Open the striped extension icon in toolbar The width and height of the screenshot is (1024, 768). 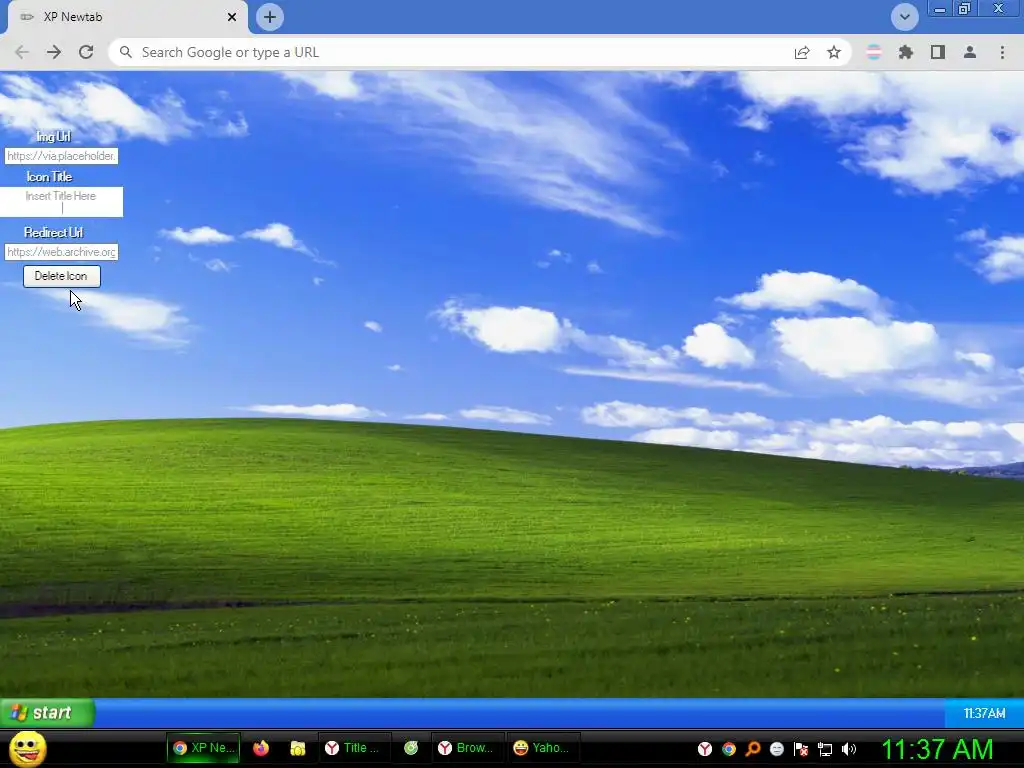coord(874,52)
